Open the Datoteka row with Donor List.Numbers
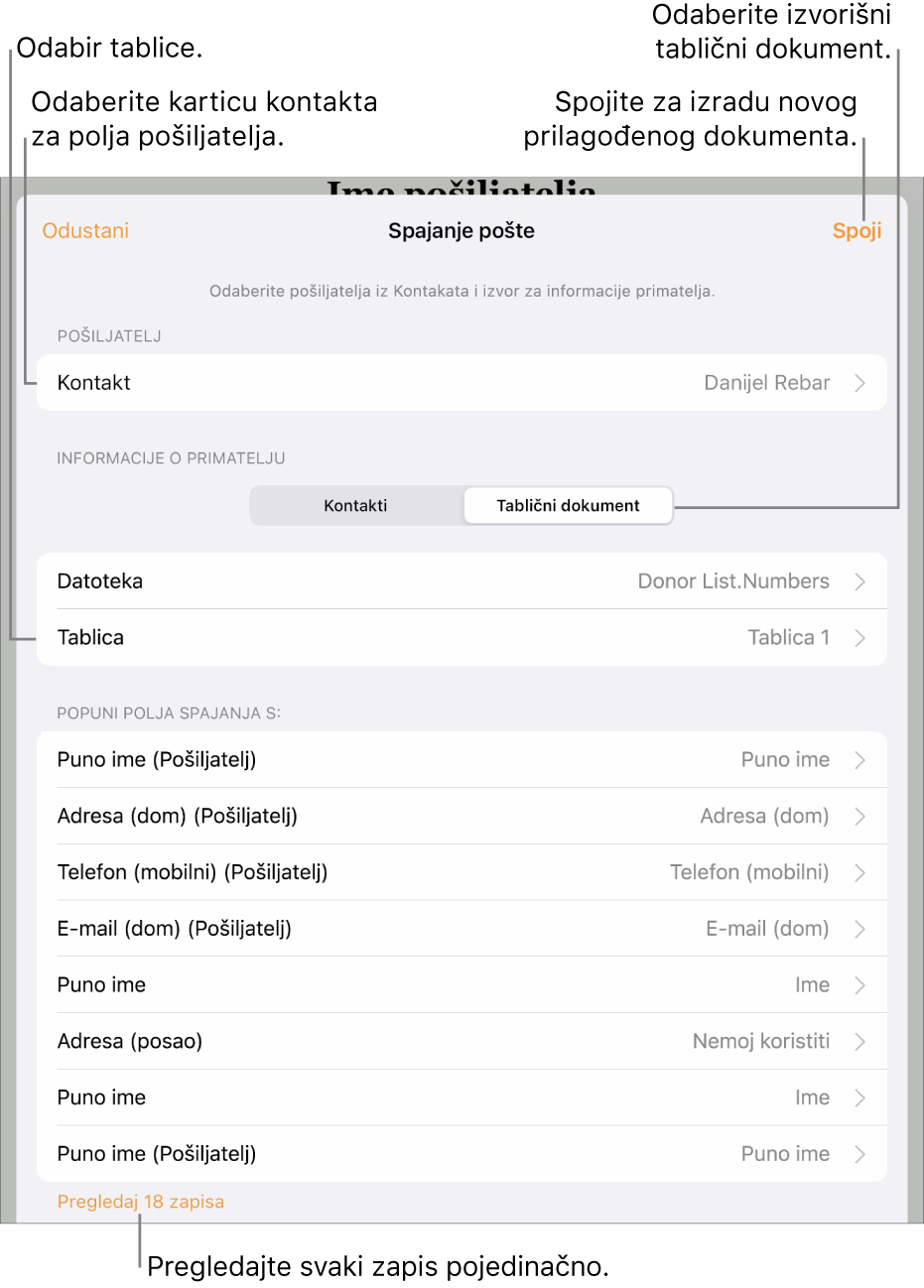This screenshot has height=1288, width=924. 462,581
